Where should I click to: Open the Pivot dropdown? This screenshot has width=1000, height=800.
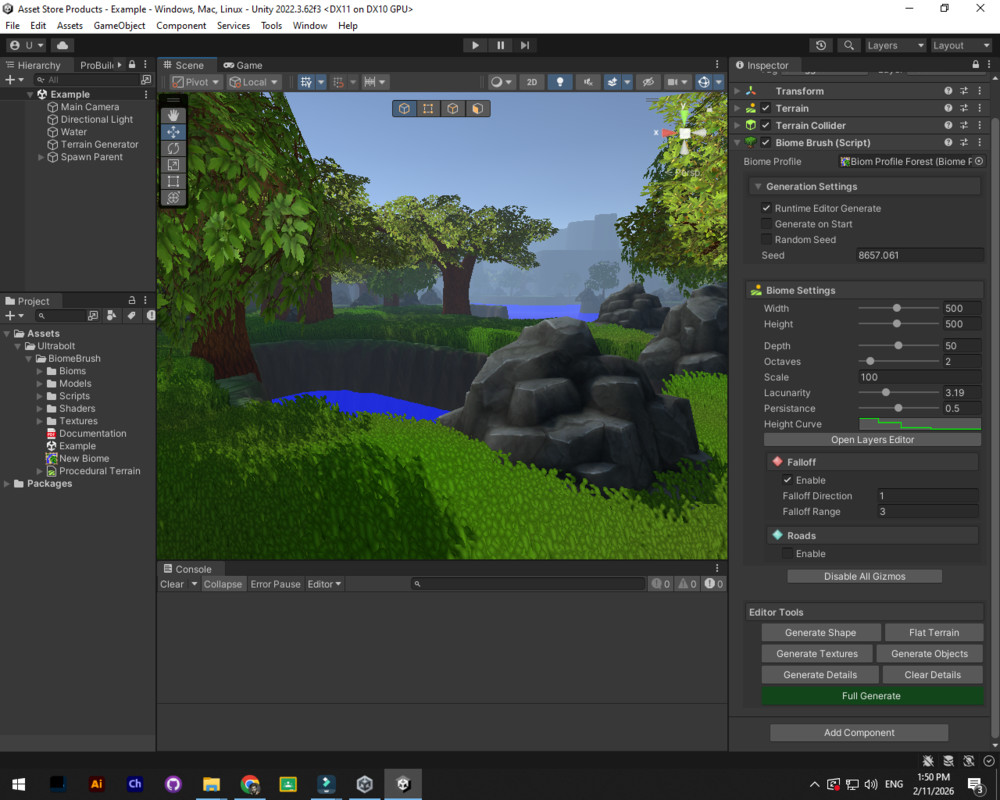196,82
